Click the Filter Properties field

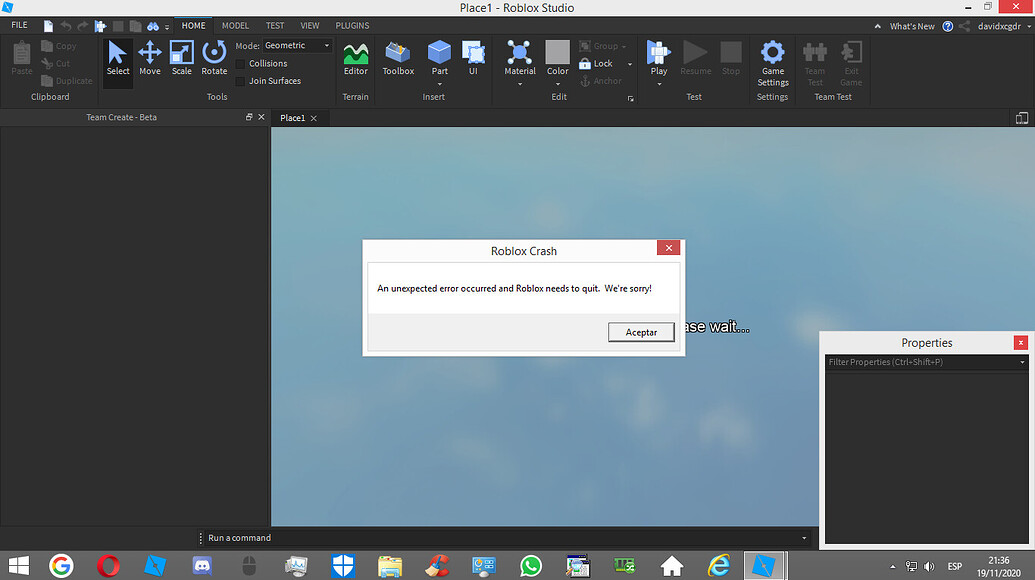(x=926, y=362)
